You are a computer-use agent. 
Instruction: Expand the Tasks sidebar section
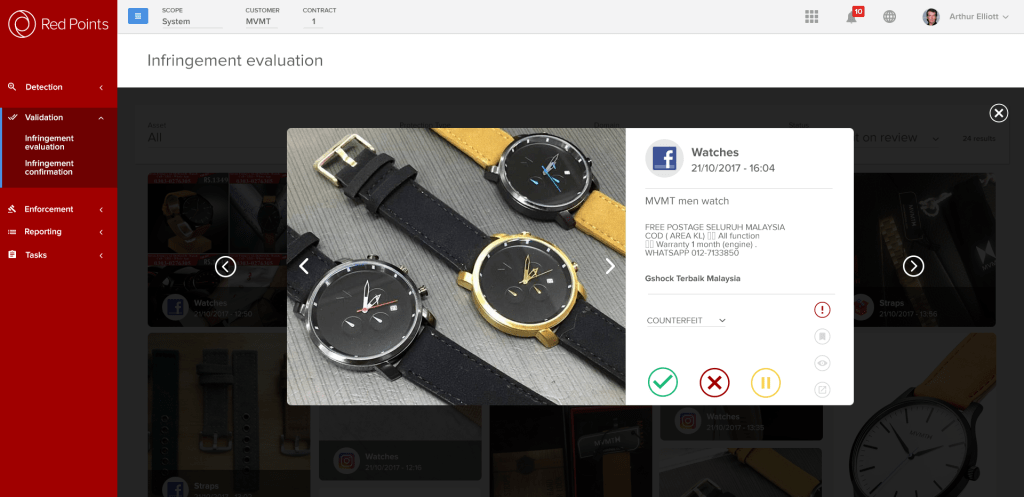click(59, 255)
